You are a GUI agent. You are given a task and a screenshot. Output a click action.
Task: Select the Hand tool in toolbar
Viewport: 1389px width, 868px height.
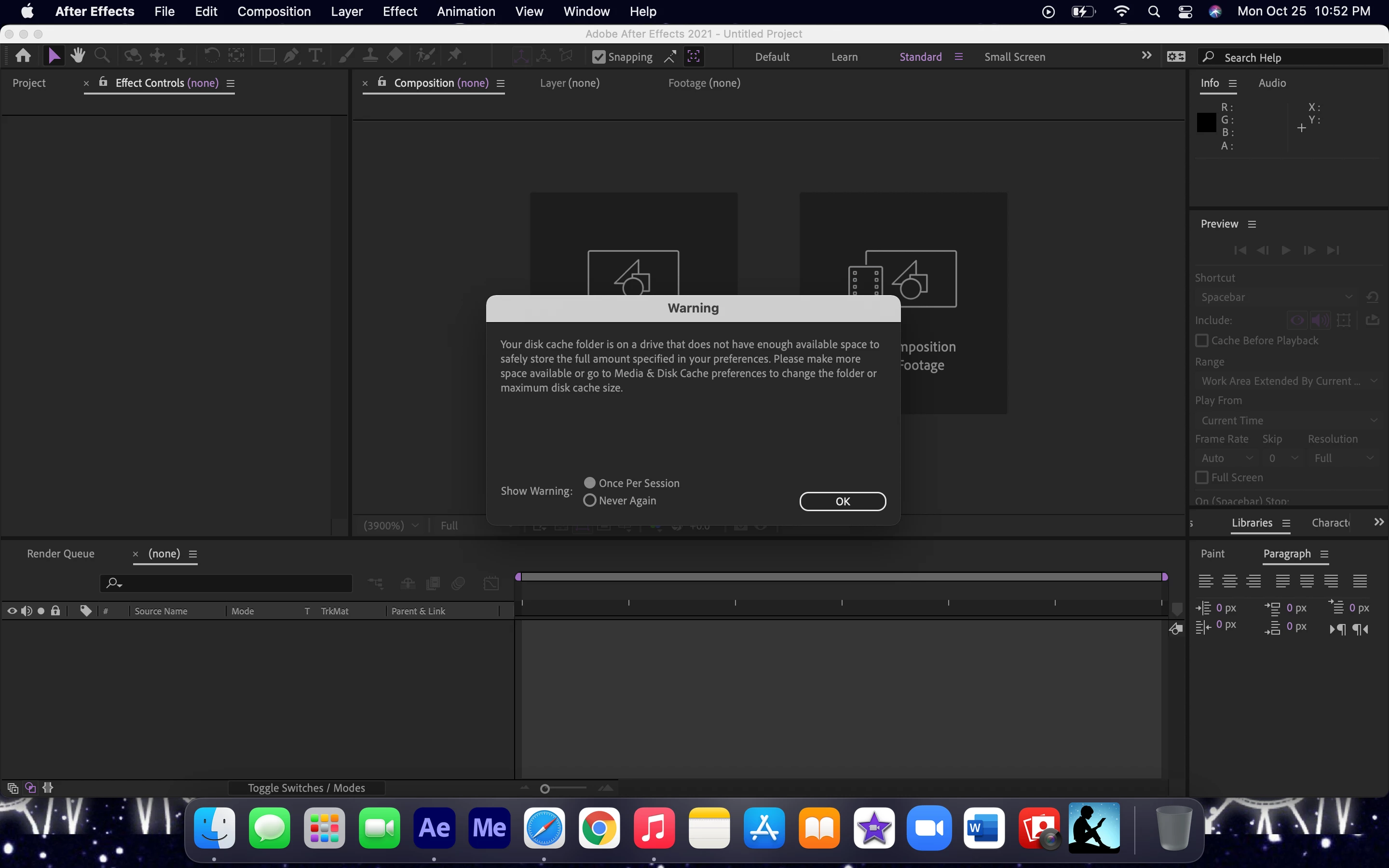(x=78, y=55)
